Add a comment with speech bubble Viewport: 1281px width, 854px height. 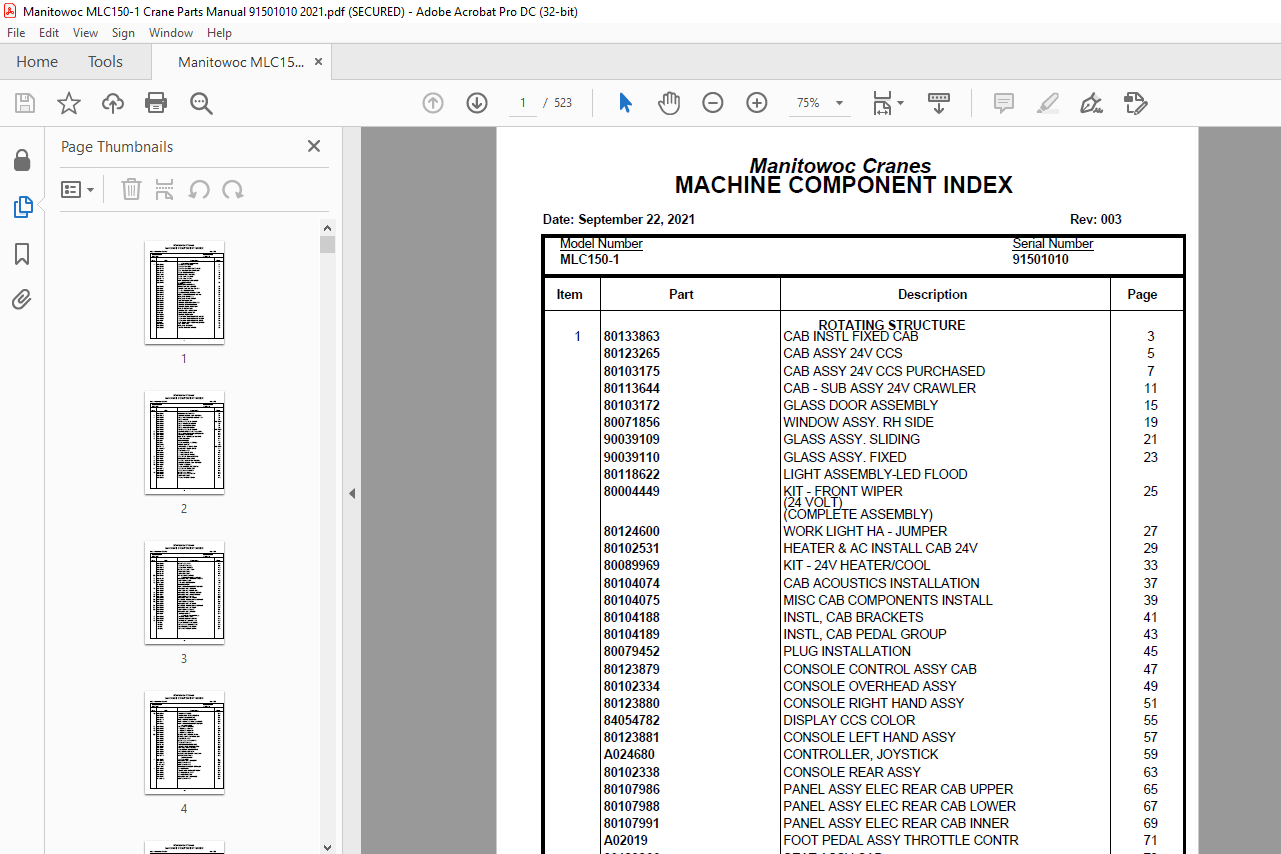tap(1004, 103)
